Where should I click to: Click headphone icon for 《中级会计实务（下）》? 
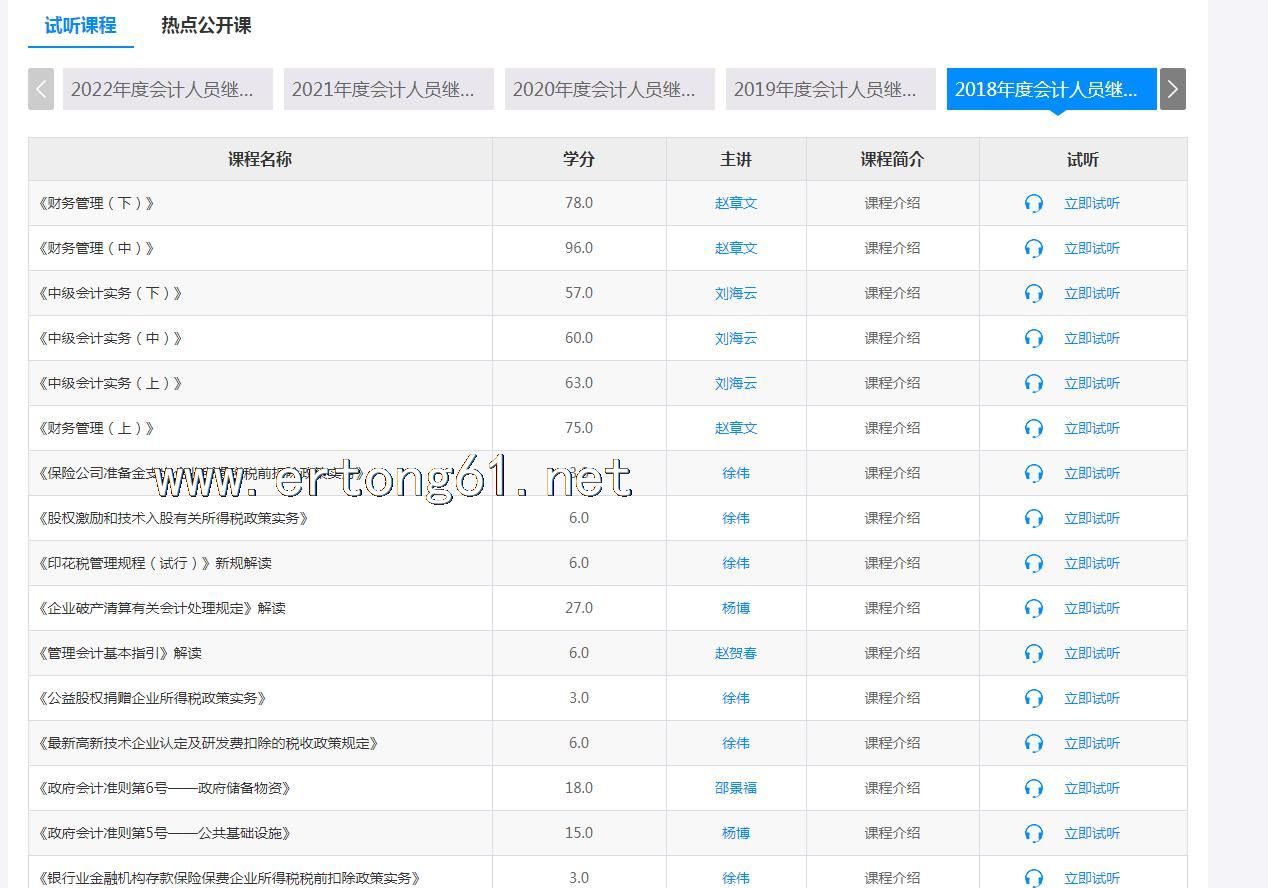click(1034, 294)
